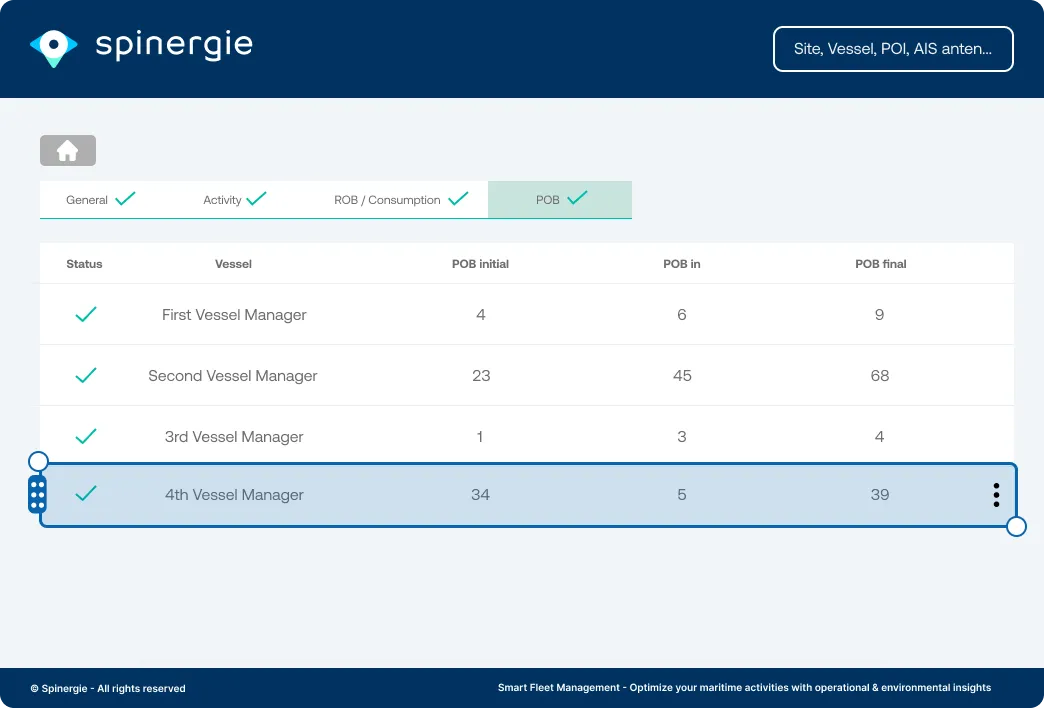Go to home via house icon
This screenshot has width=1044, height=708.
pyautogui.click(x=68, y=150)
